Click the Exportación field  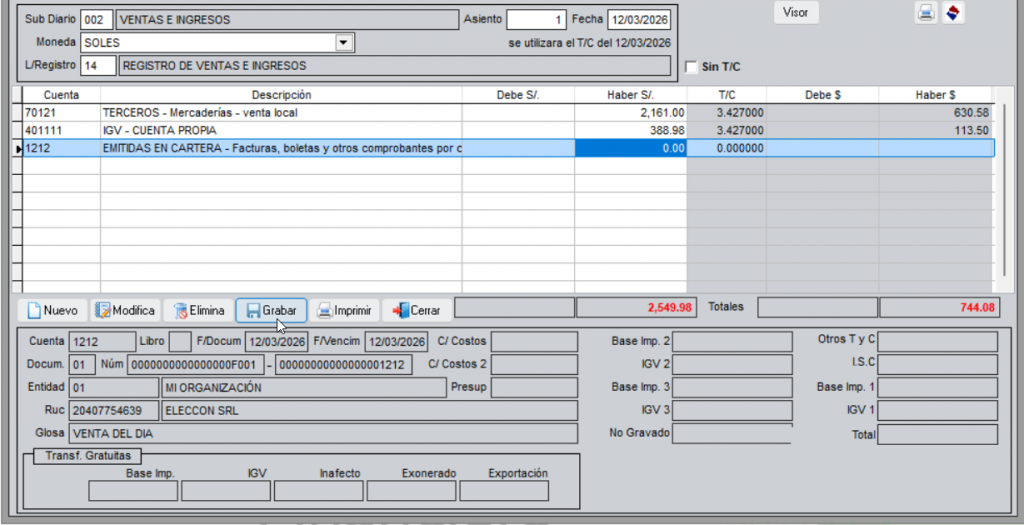click(504, 491)
